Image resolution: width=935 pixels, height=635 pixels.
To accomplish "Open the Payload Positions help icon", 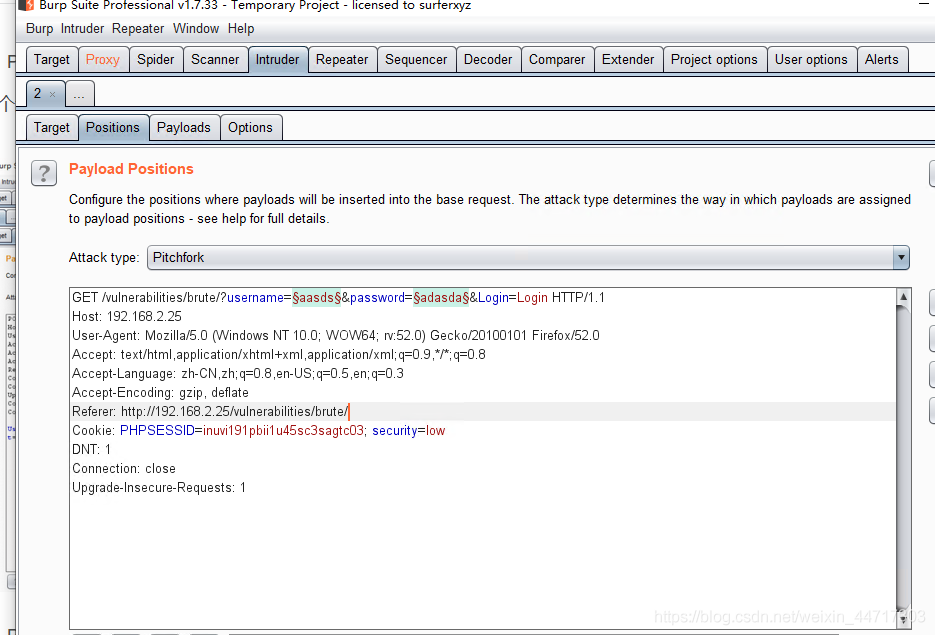I will (44, 174).
